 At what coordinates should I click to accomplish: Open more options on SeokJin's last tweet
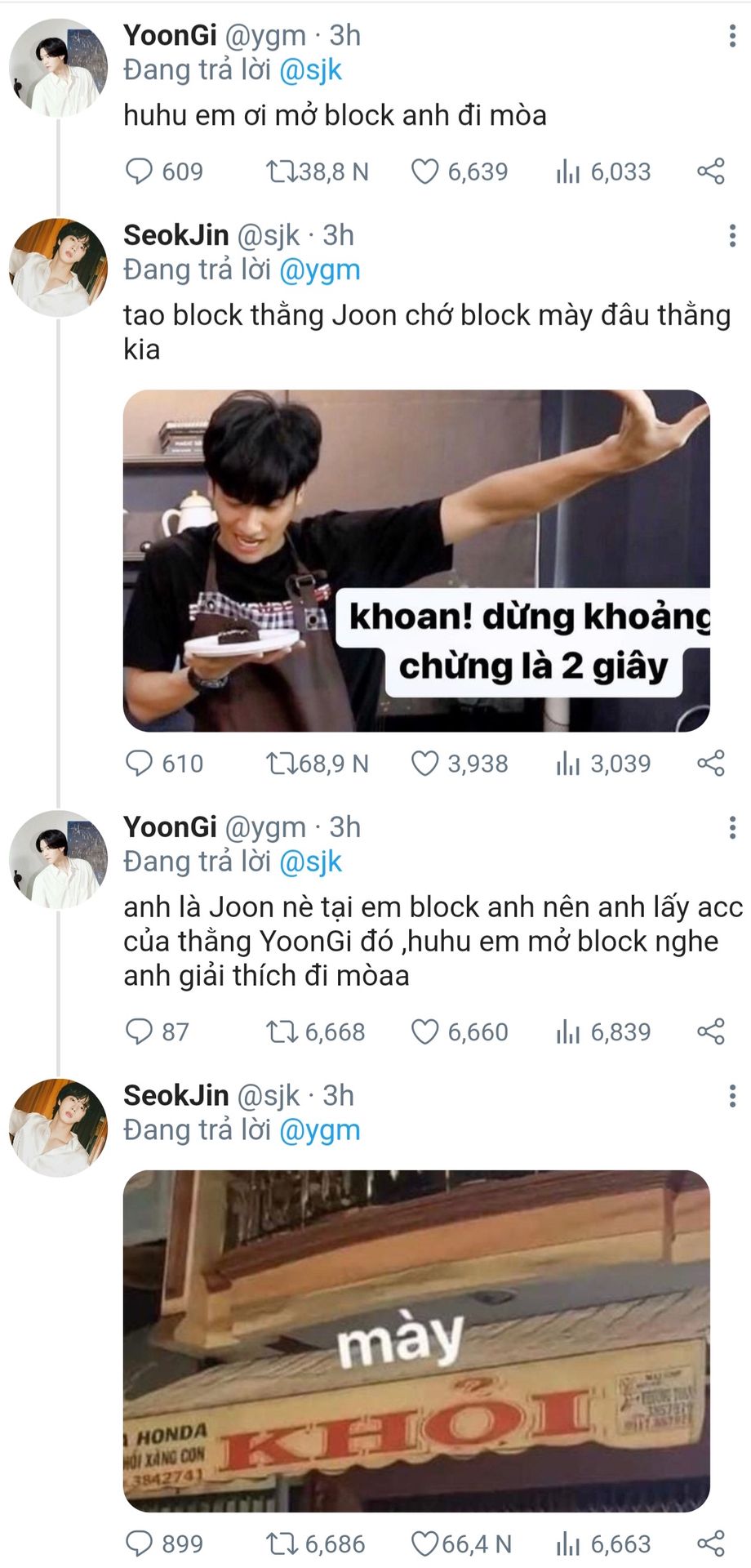pos(732,1096)
